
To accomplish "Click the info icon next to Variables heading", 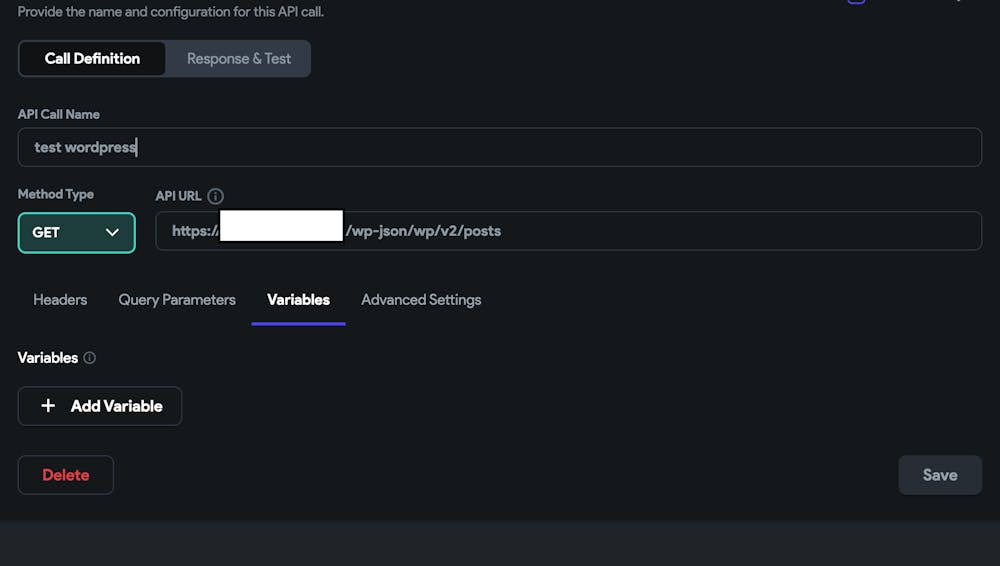I will click(89, 358).
